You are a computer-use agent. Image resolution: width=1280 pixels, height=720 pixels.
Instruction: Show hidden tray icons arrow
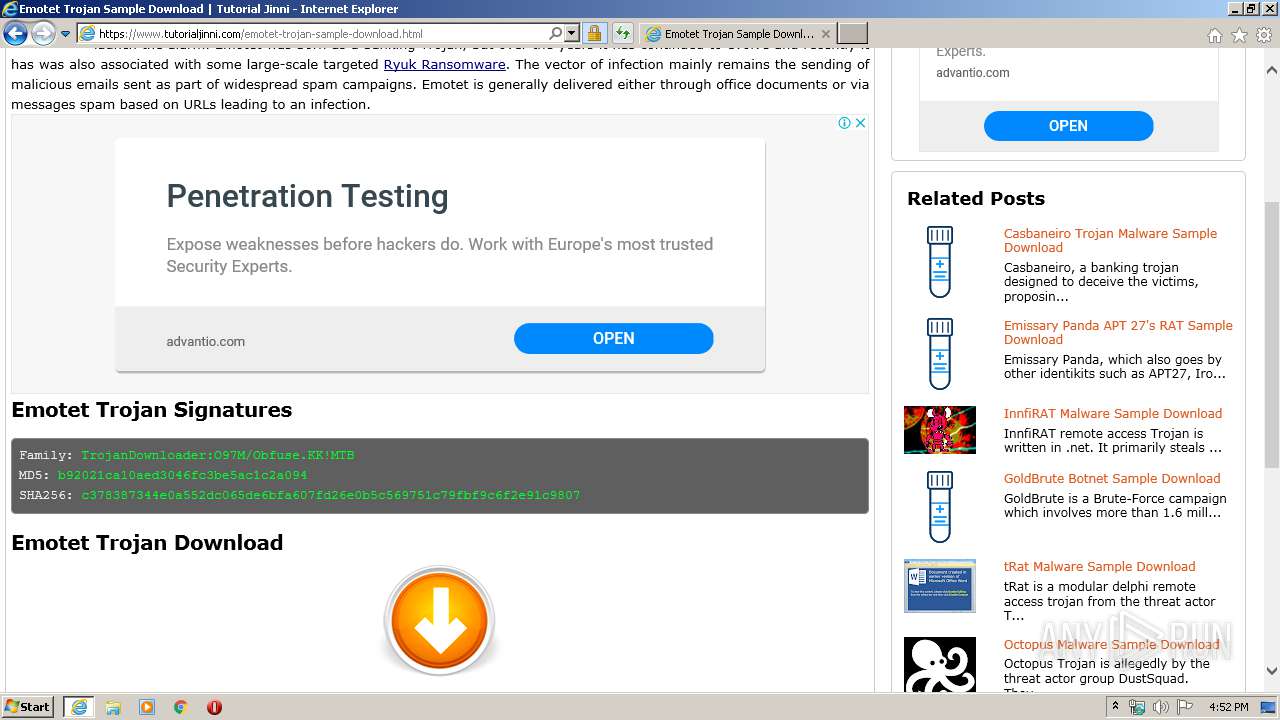(x=1116, y=707)
